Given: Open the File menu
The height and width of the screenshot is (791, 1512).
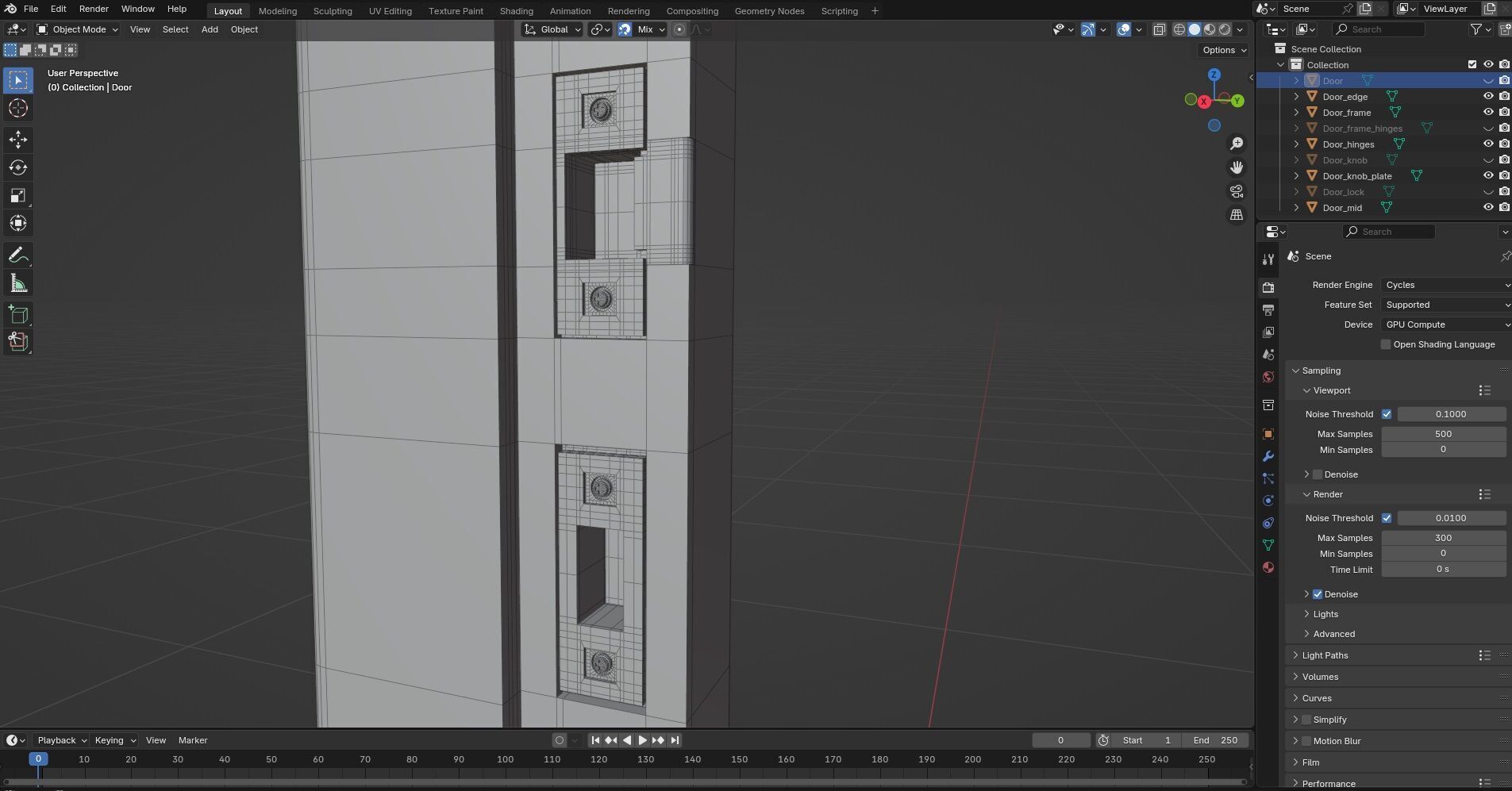Looking at the screenshot, I should coord(31,9).
